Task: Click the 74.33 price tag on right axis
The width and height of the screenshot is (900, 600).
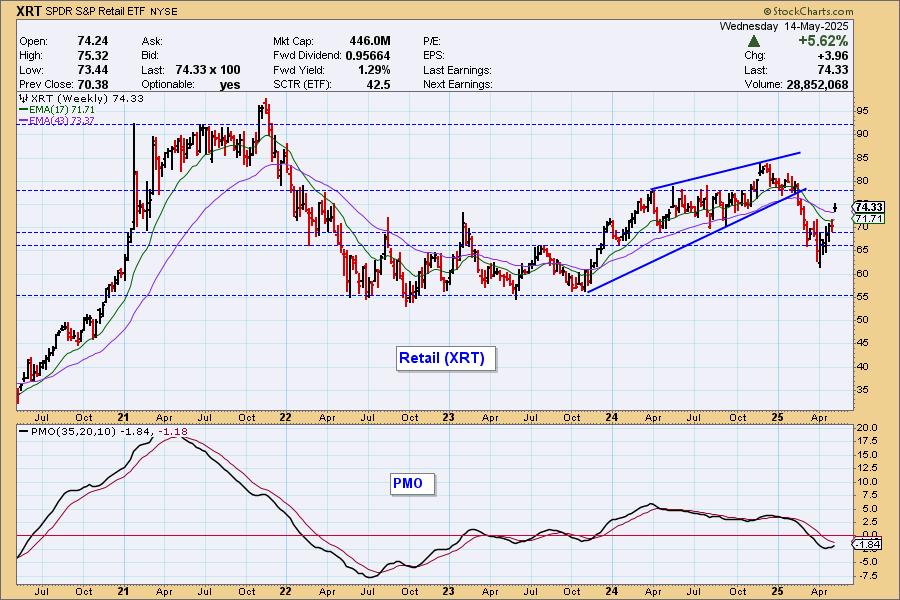Action: coord(869,207)
